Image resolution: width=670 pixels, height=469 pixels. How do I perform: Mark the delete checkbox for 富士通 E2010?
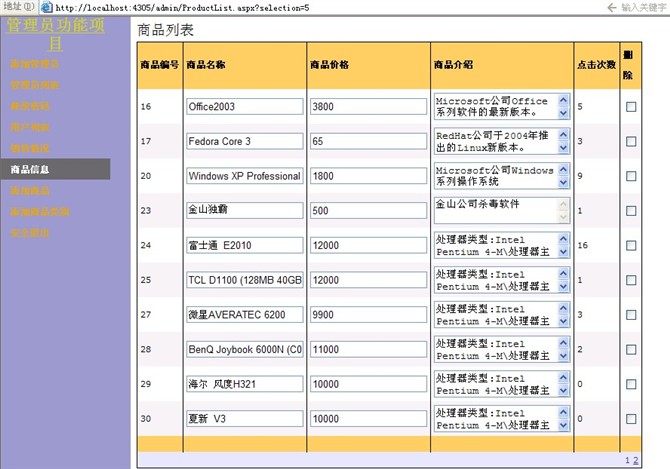click(x=631, y=245)
